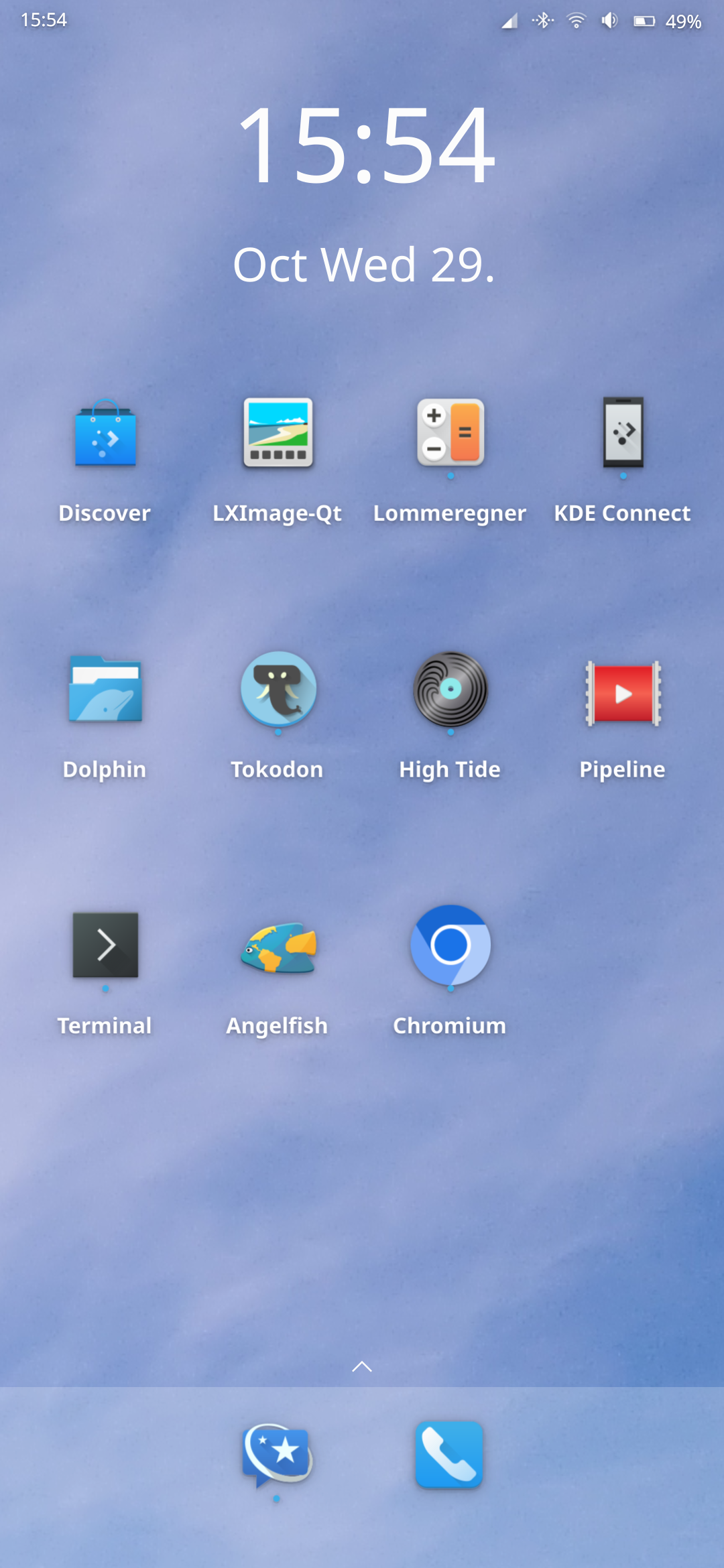Tap the Bluetooth status icon
The width and height of the screenshot is (724, 1568).
tap(543, 21)
